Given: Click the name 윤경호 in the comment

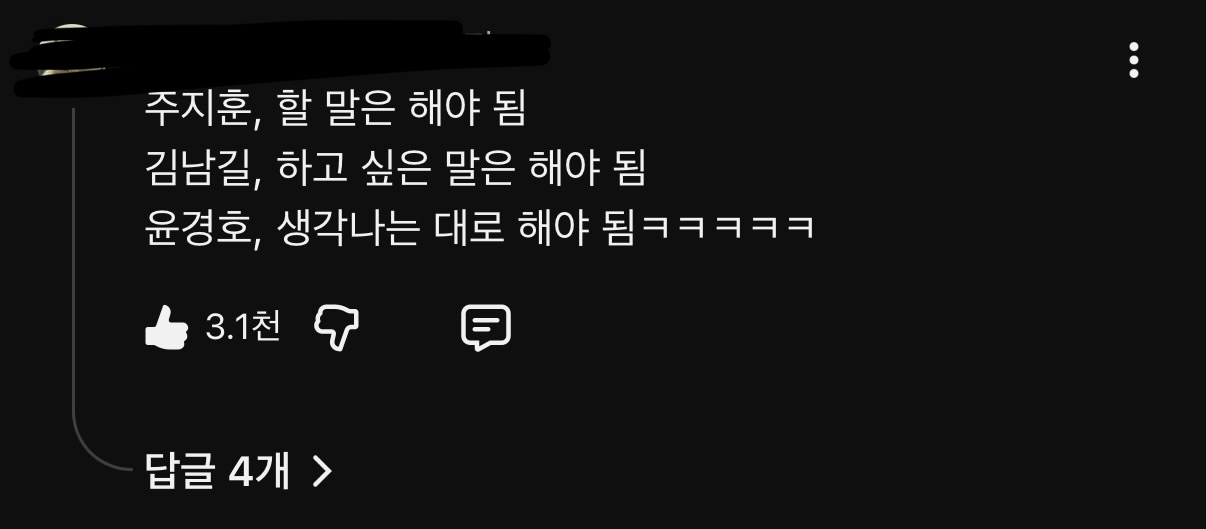Looking at the screenshot, I should 196,229.
